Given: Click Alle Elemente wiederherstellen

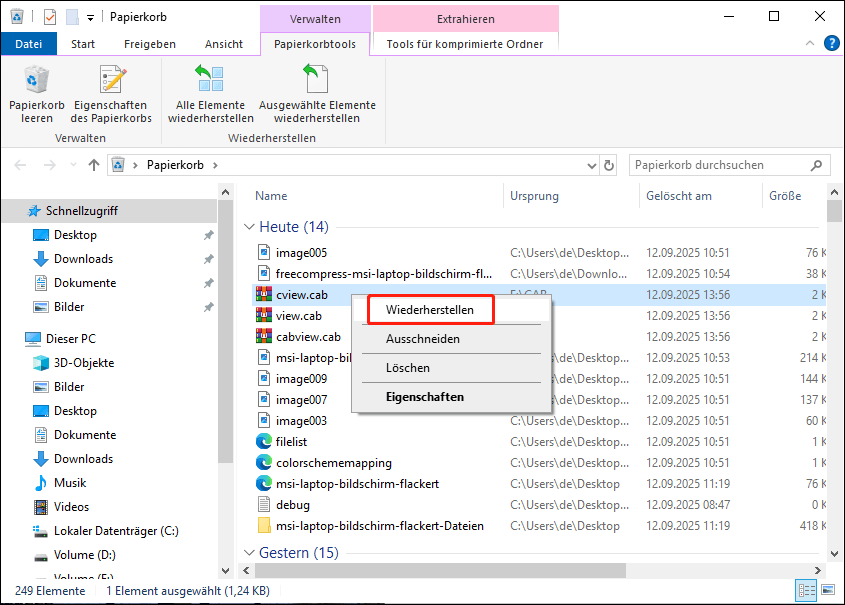Looking at the screenshot, I should point(211,95).
